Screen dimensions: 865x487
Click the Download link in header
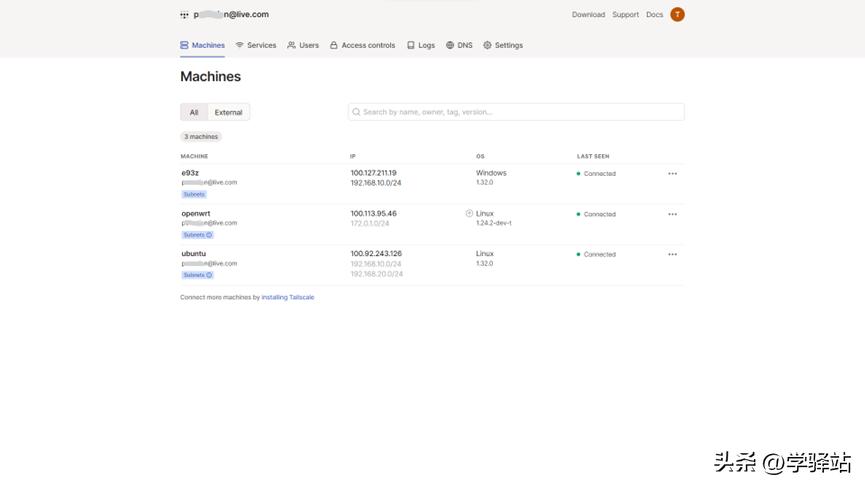(588, 15)
